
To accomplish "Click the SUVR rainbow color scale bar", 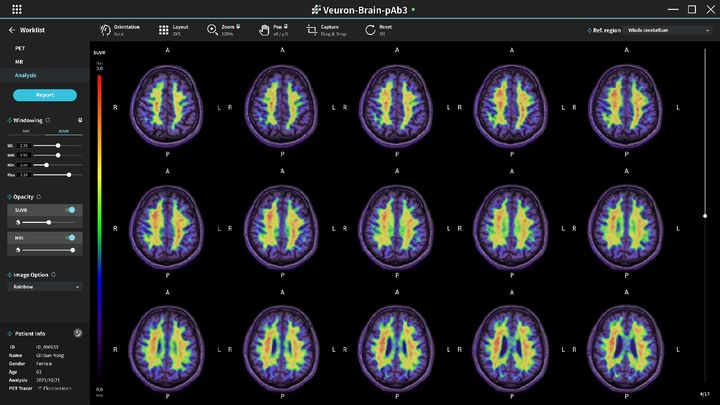I will point(99,227).
